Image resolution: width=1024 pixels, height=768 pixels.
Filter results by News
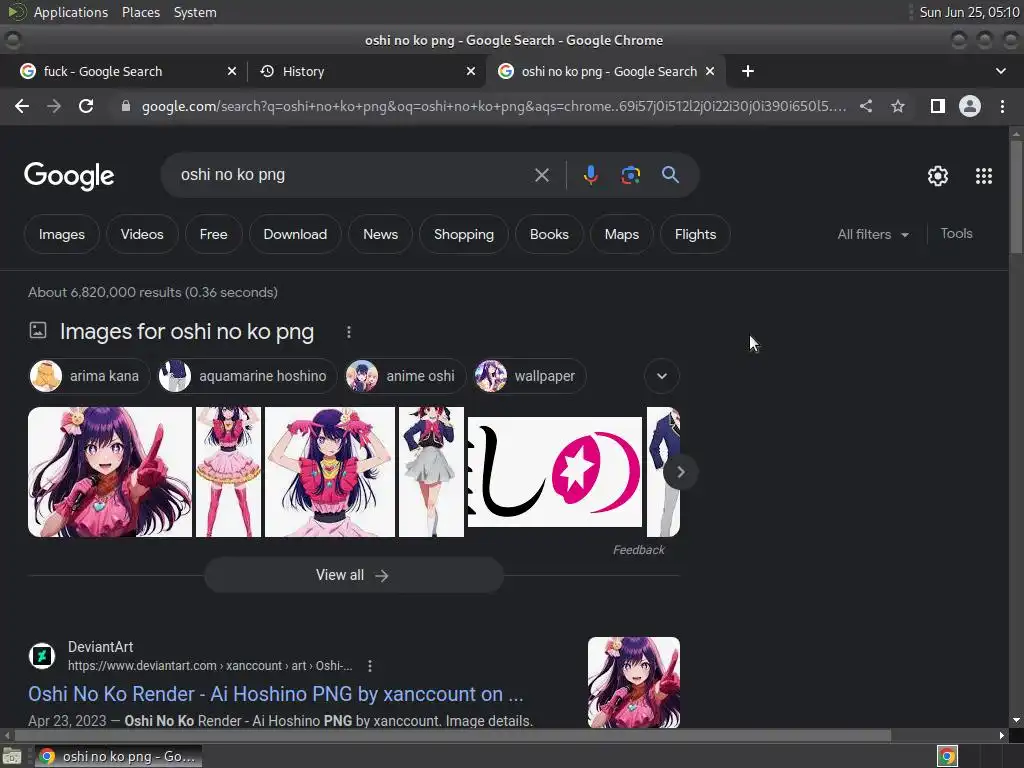[380, 234]
